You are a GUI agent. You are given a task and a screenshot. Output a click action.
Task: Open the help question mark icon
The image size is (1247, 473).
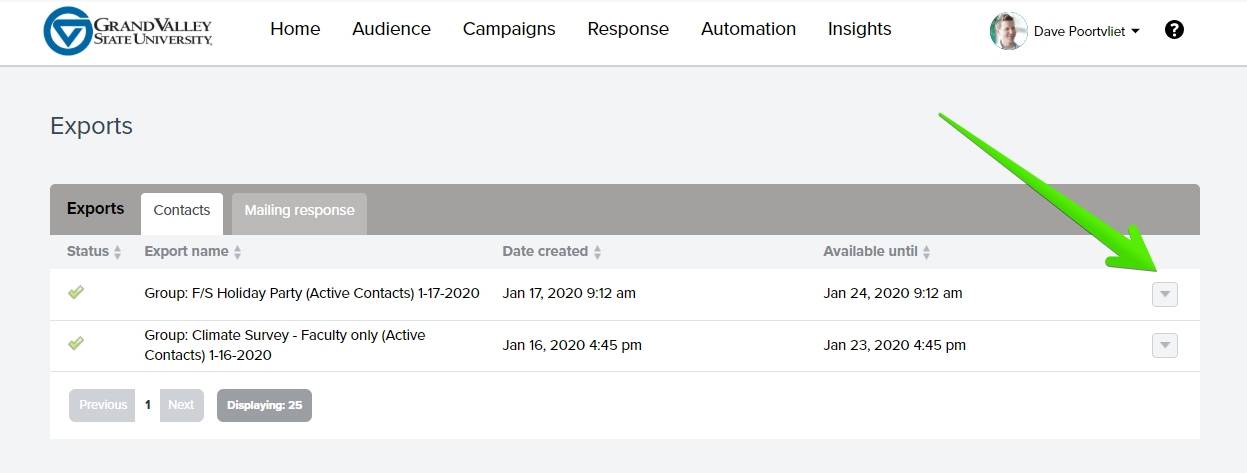(x=1175, y=30)
